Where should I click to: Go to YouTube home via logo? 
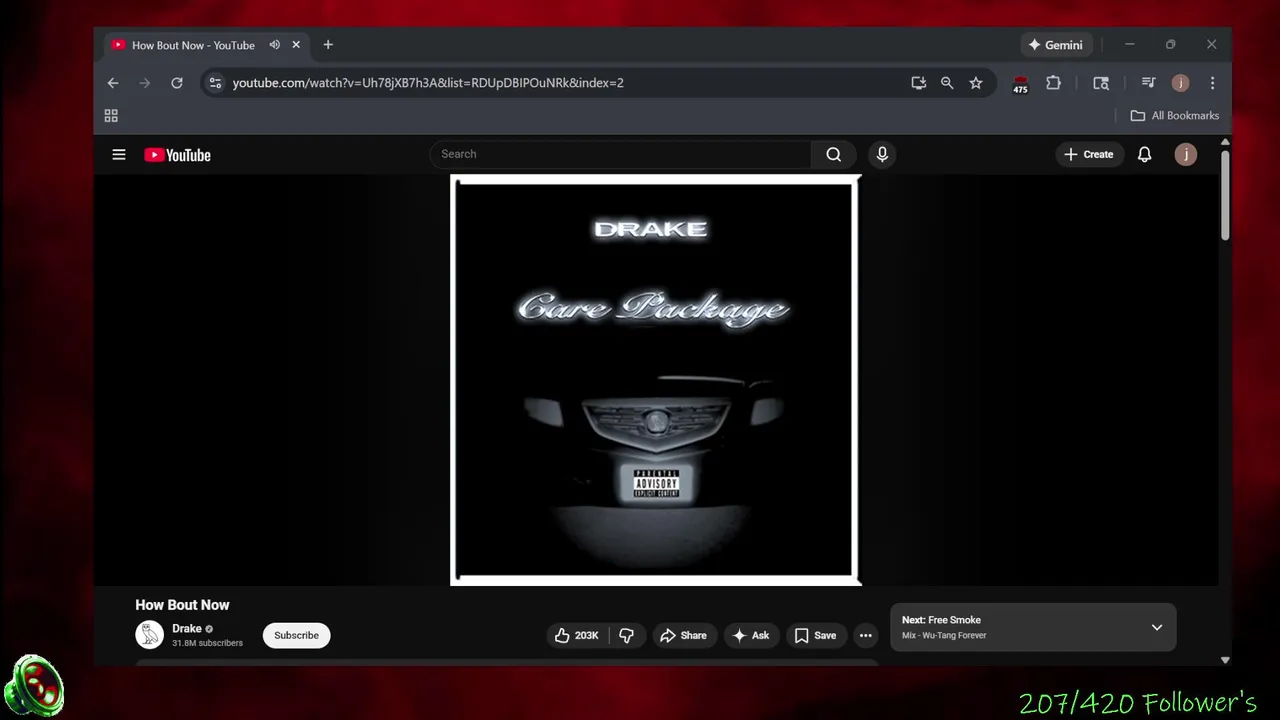177,155
